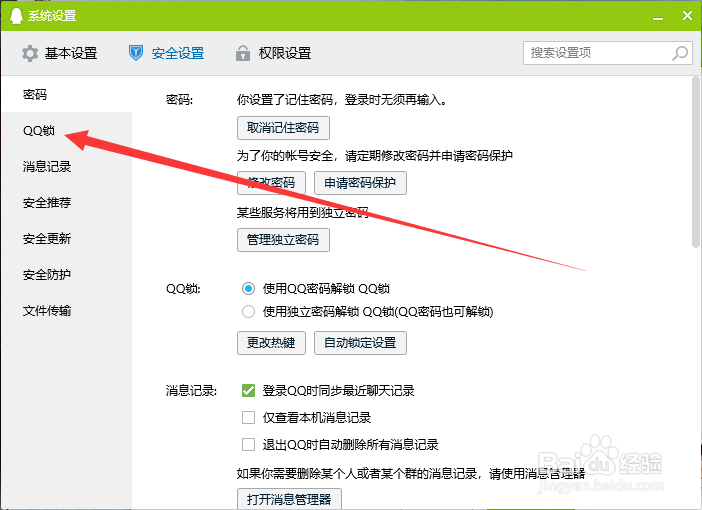Click the 你设置了记住密码 notice text

[342, 99]
